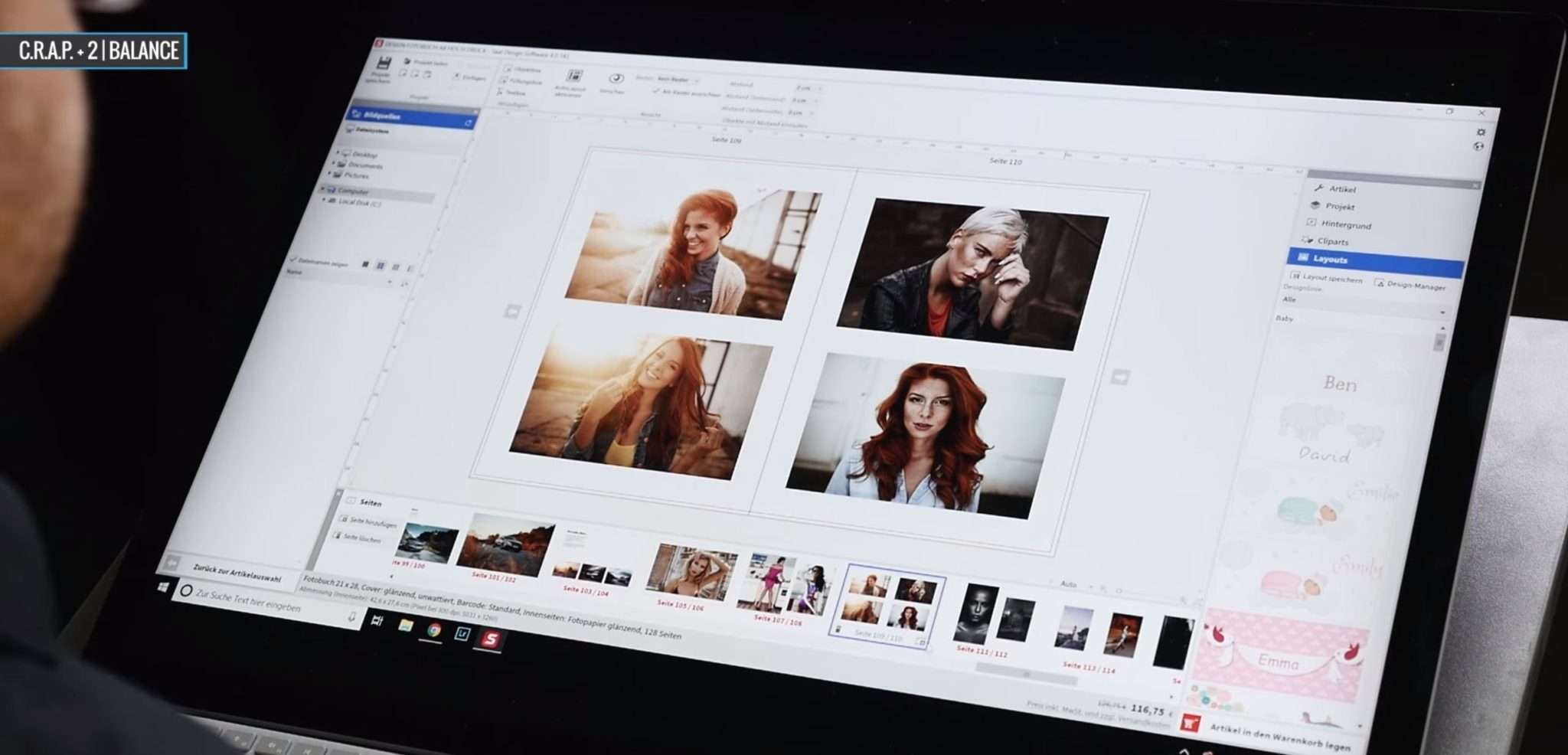Screen dimensions: 1568x755
Task: Click the red shopping cart icon
Action: (1190, 721)
